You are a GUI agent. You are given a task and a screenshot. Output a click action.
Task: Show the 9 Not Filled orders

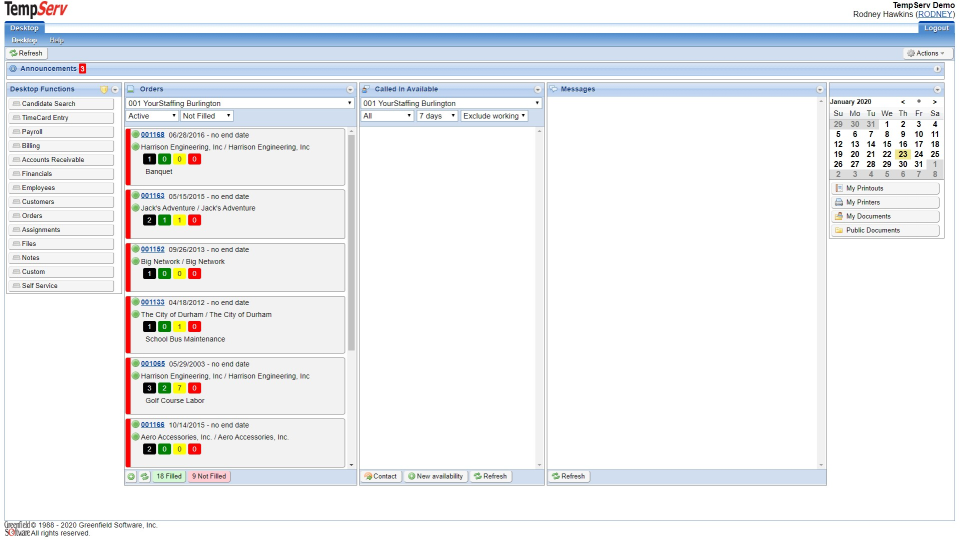[x=209, y=476]
